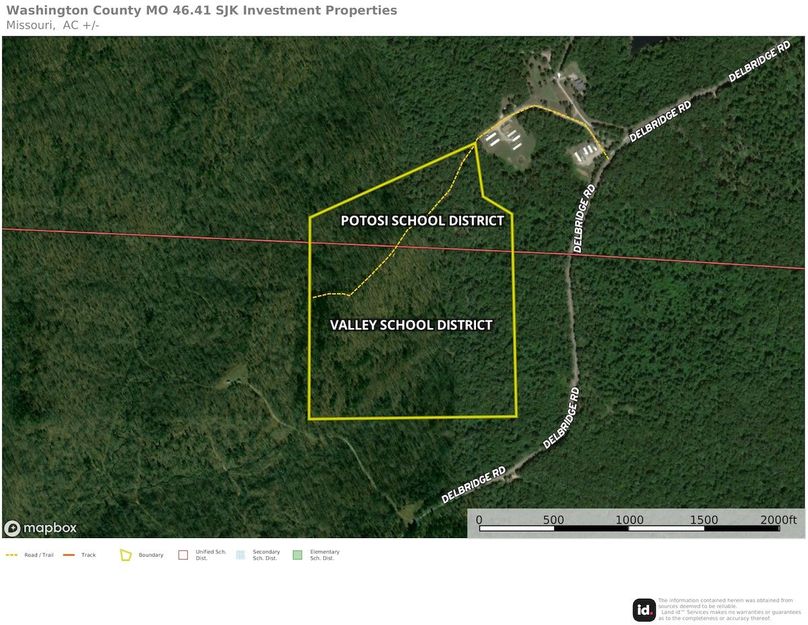Click the Secondary Sch. Dist. legend swatch
Image resolution: width=808 pixels, height=625 pixels.
pyautogui.click(x=240, y=555)
